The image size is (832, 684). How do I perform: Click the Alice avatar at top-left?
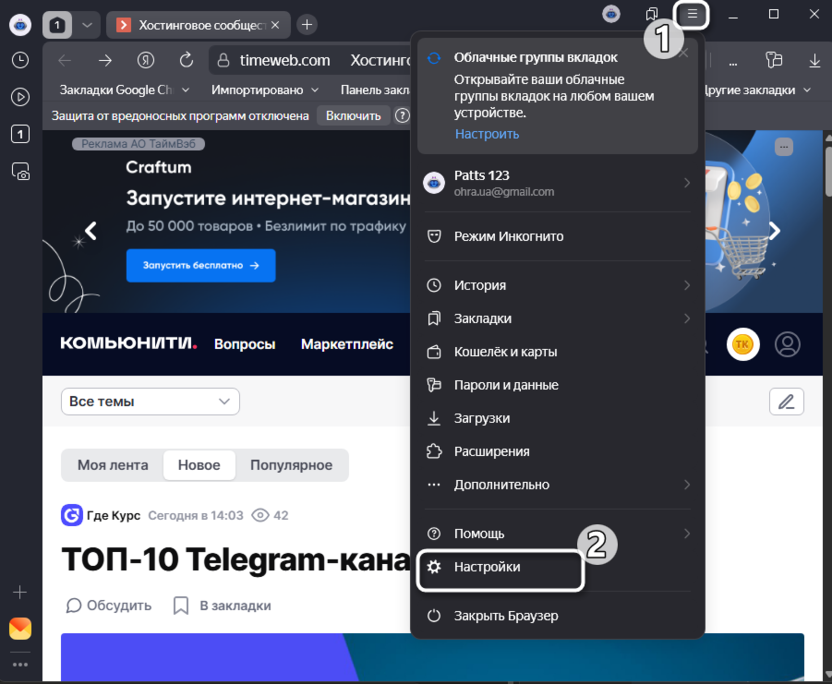point(20,25)
